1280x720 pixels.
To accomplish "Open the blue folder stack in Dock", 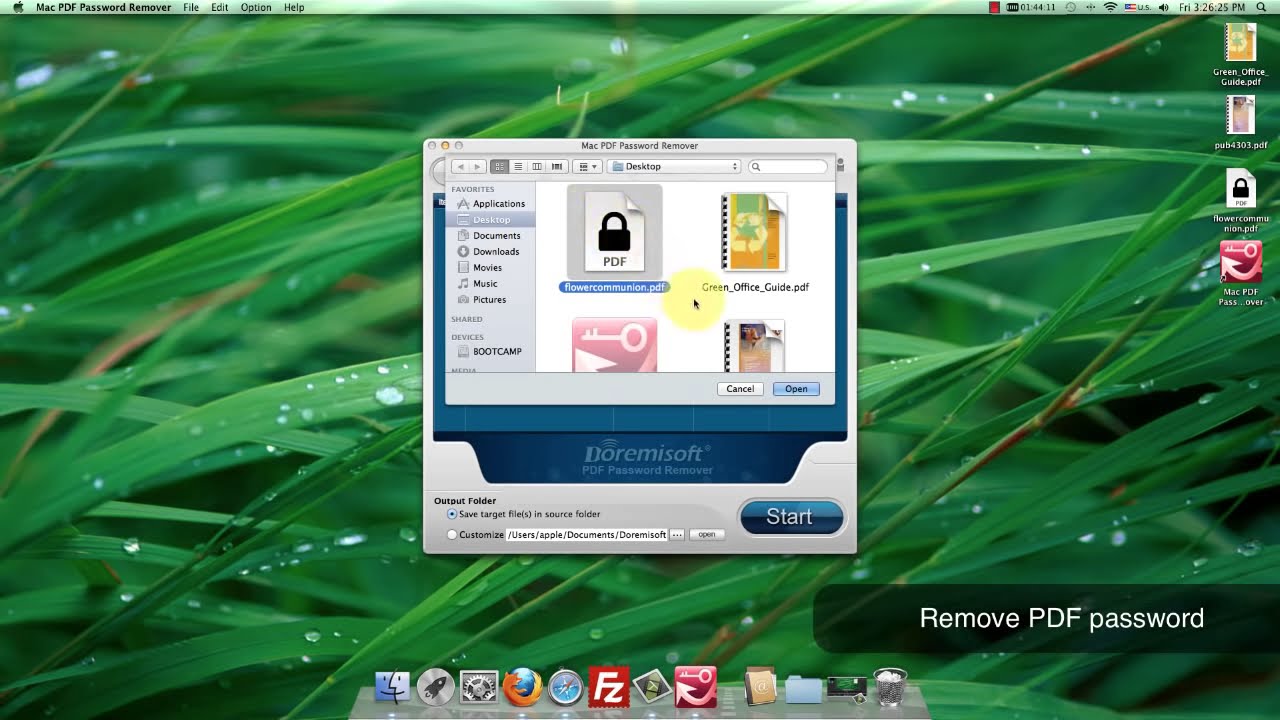I will pos(803,689).
